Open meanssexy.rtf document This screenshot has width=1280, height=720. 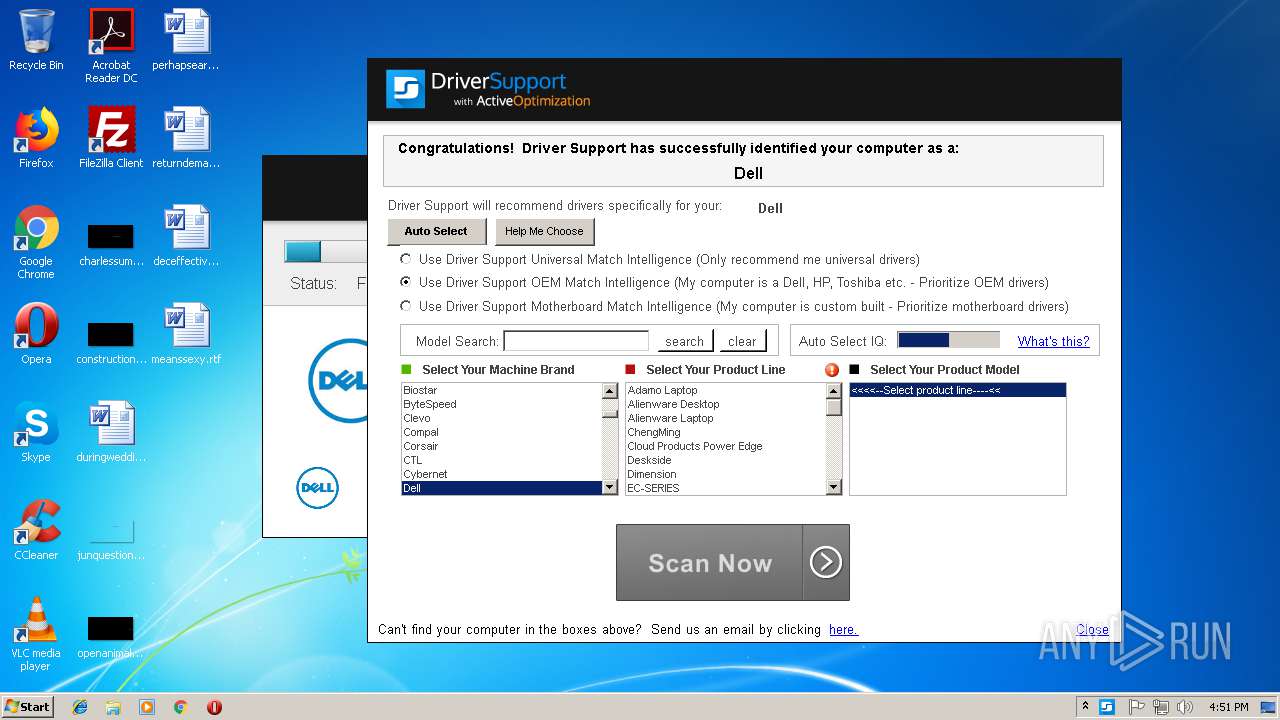pos(186,333)
